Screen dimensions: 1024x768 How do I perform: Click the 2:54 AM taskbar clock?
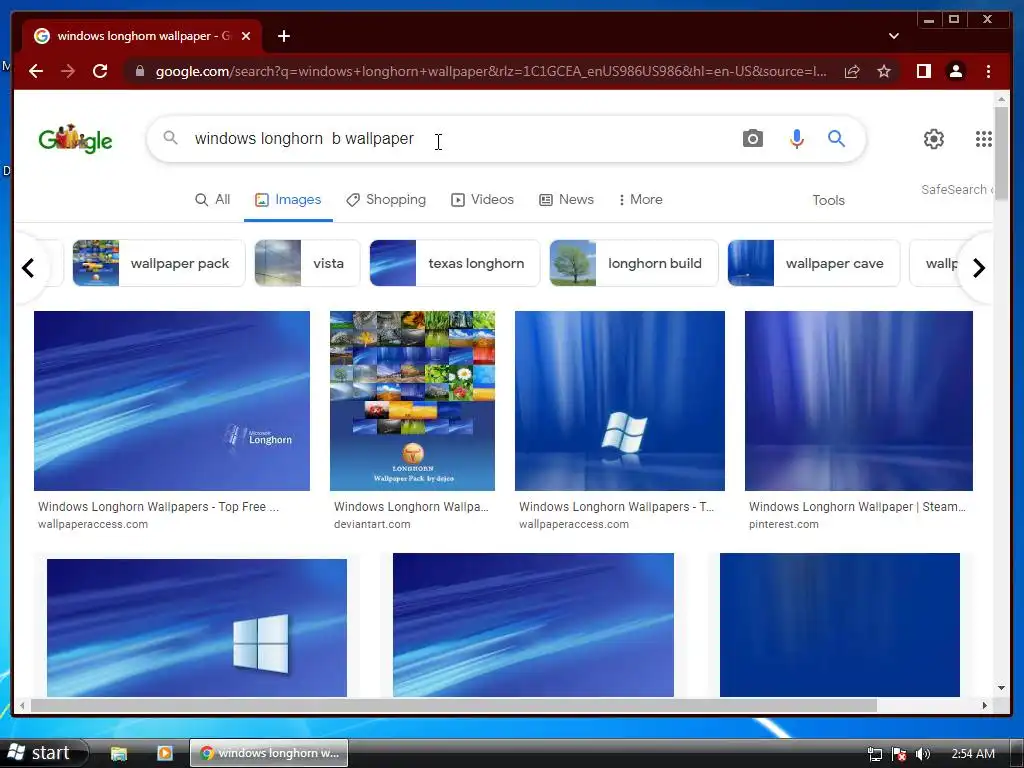click(x=973, y=754)
